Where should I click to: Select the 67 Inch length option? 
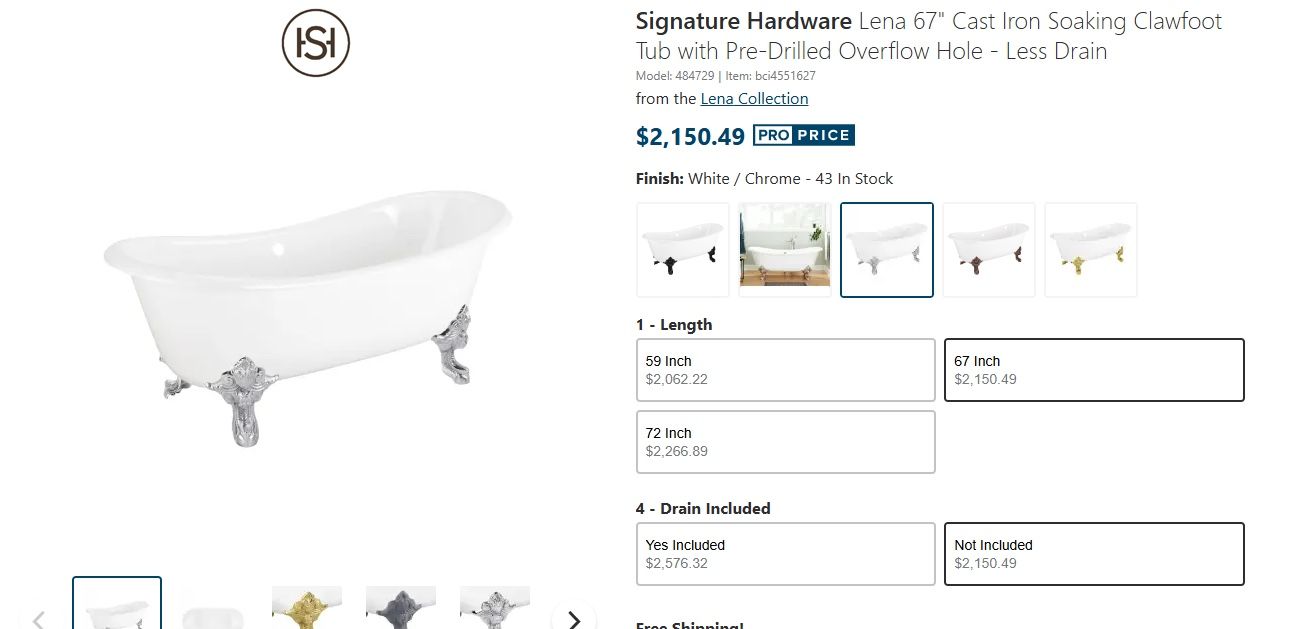[1094, 370]
